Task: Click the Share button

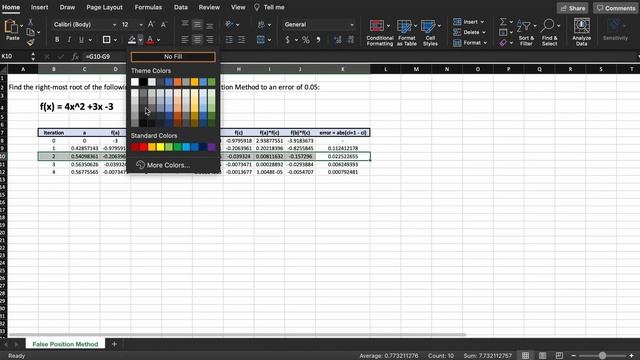Action: [572, 8]
